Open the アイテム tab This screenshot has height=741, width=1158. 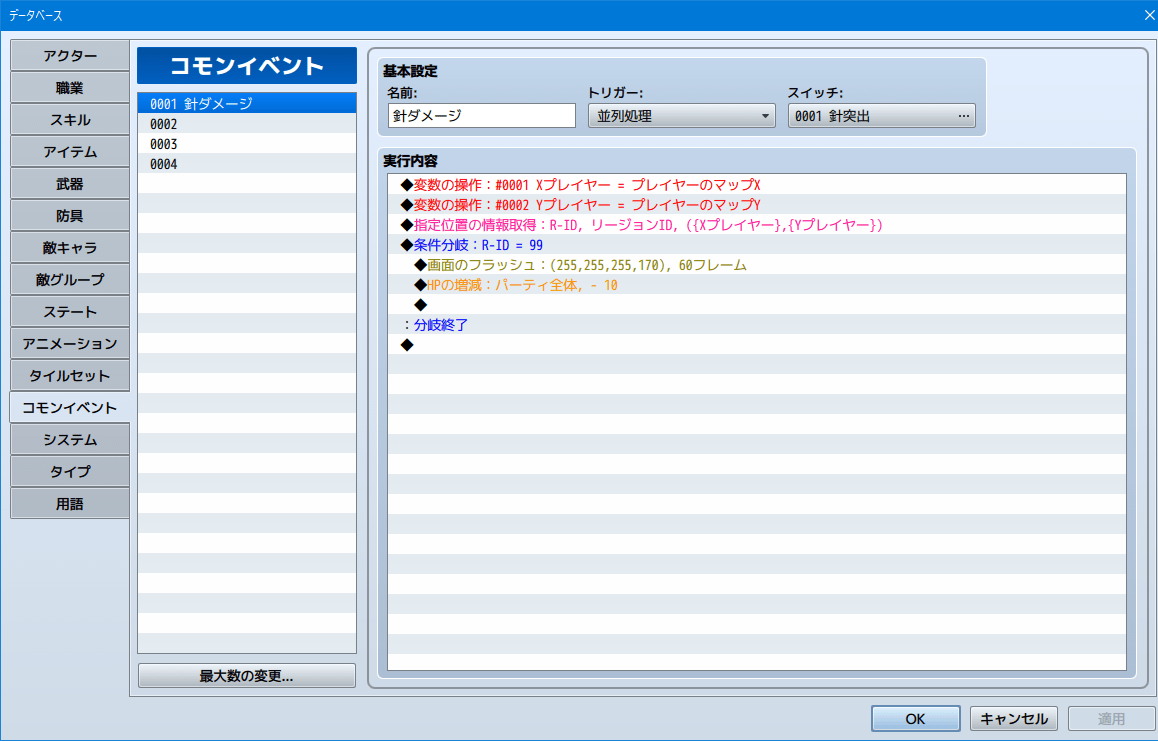(x=70, y=152)
